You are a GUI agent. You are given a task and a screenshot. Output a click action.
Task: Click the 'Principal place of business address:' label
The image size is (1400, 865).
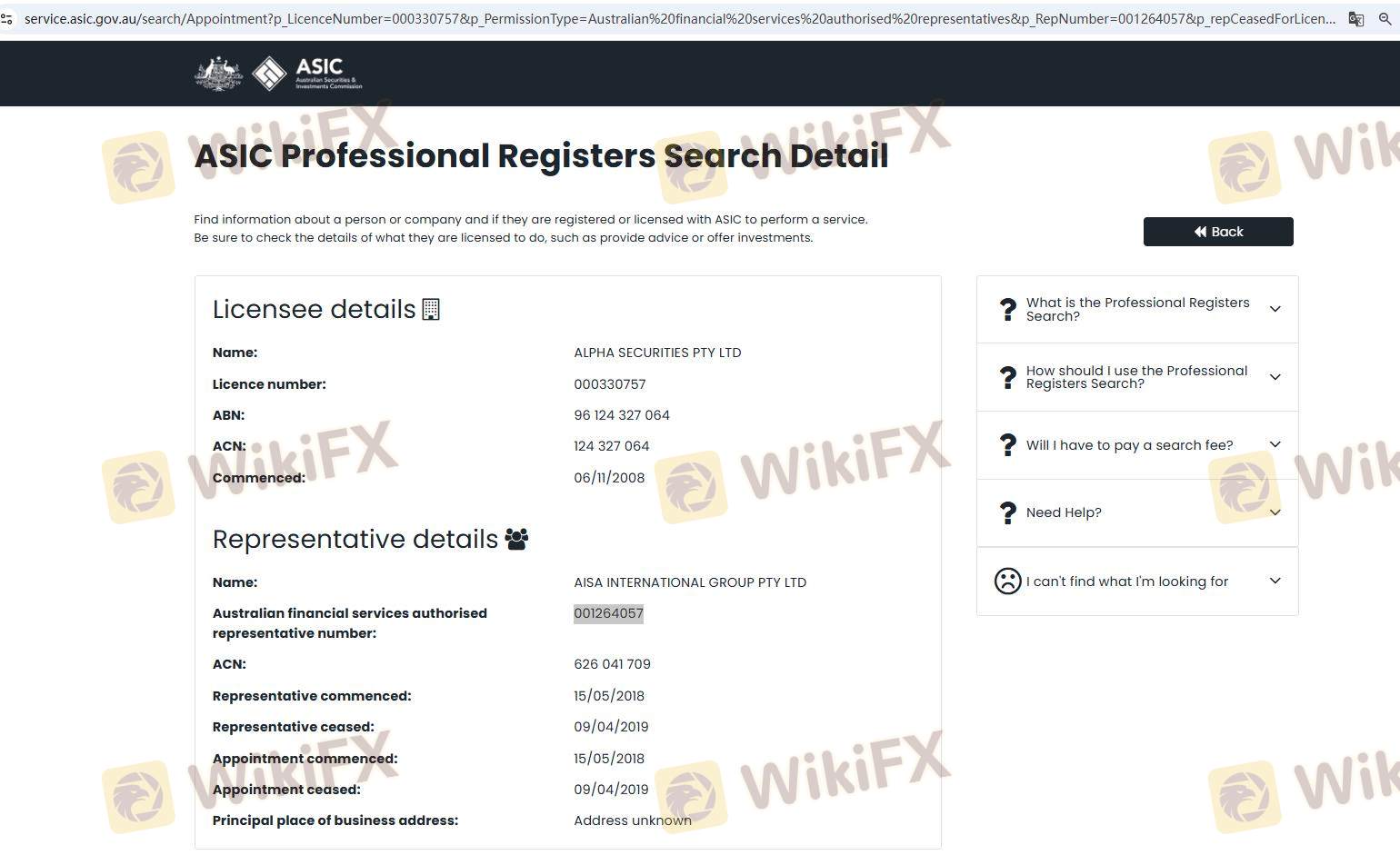pyautogui.click(x=335, y=820)
